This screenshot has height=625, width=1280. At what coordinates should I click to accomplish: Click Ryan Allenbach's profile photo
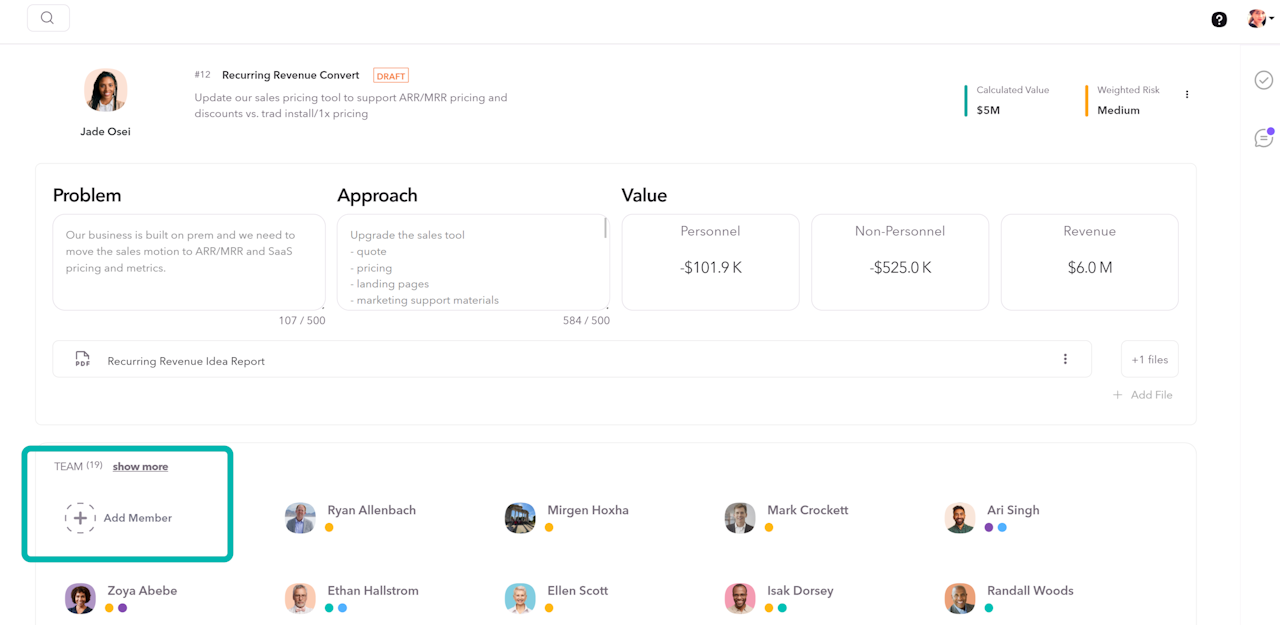click(x=300, y=518)
